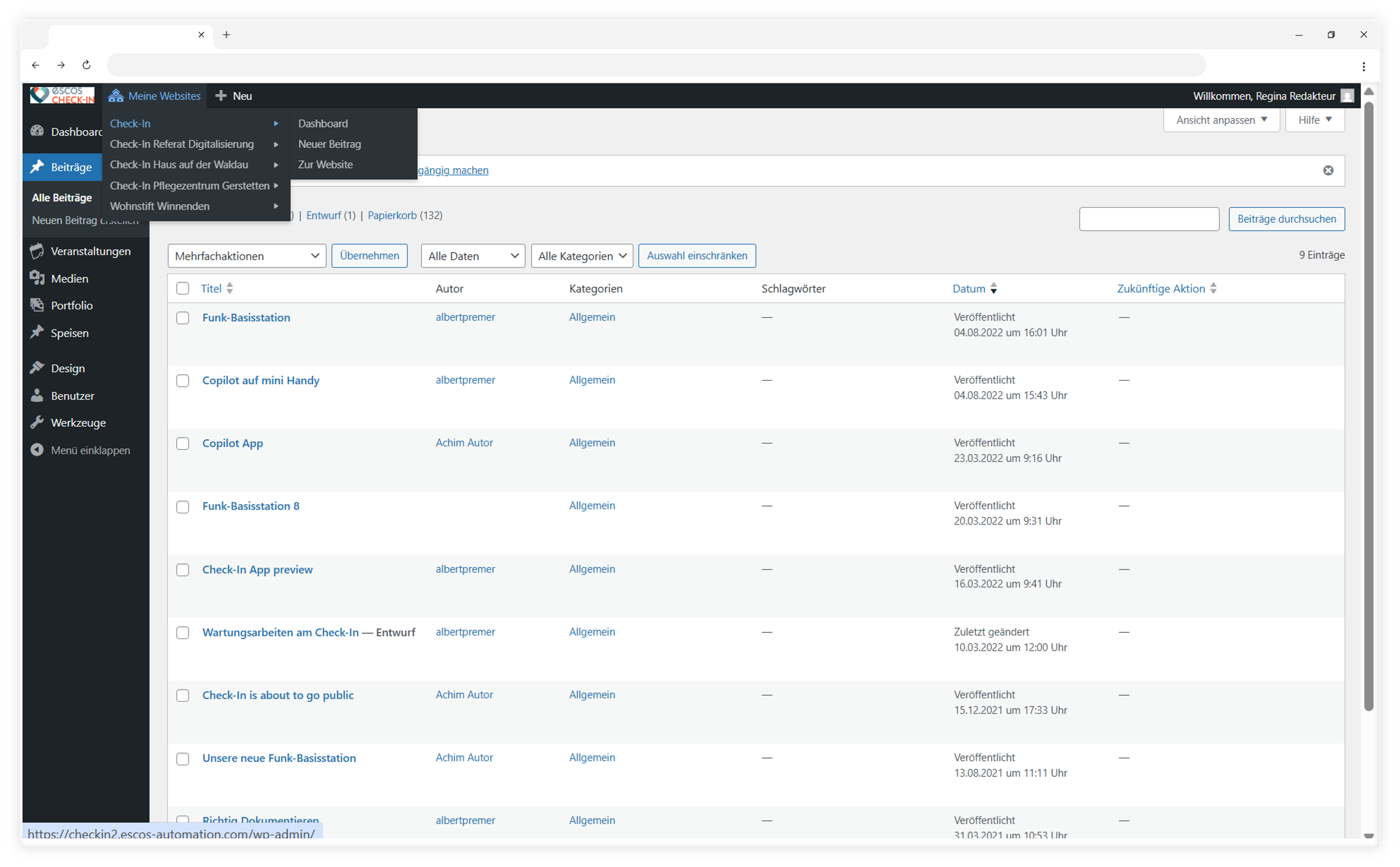This screenshot has height=867, width=1400.
Task: Open Veranstaltungen calendar icon
Action: [x=37, y=251]
